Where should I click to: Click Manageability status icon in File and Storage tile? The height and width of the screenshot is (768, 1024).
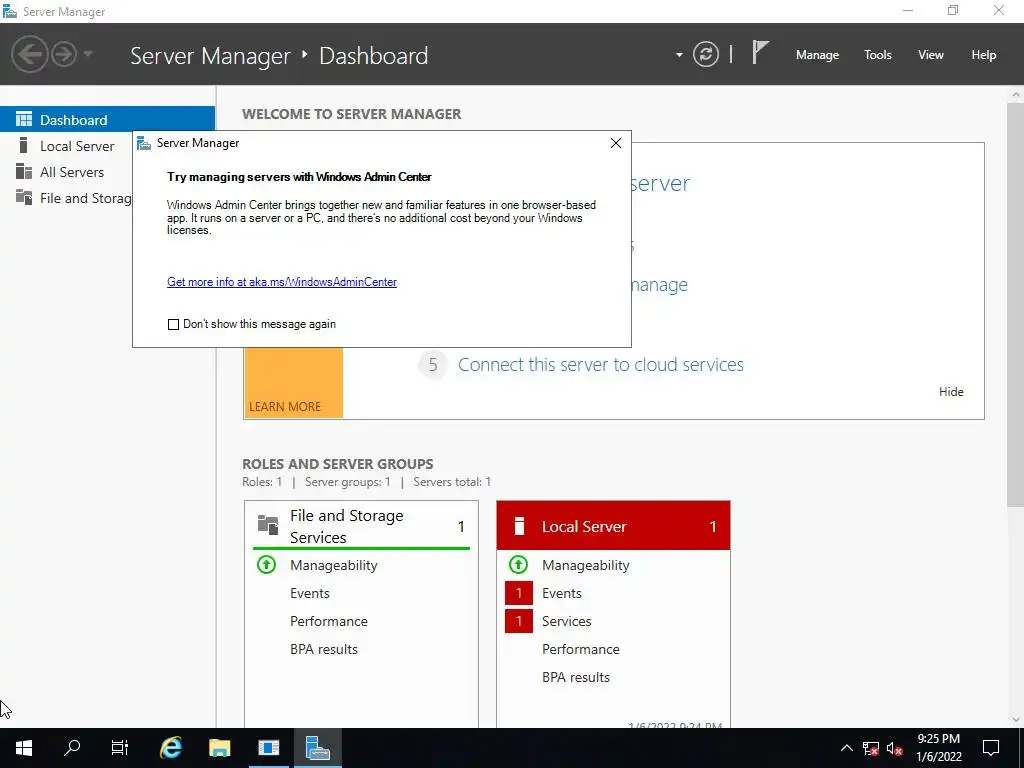[266, 564]
